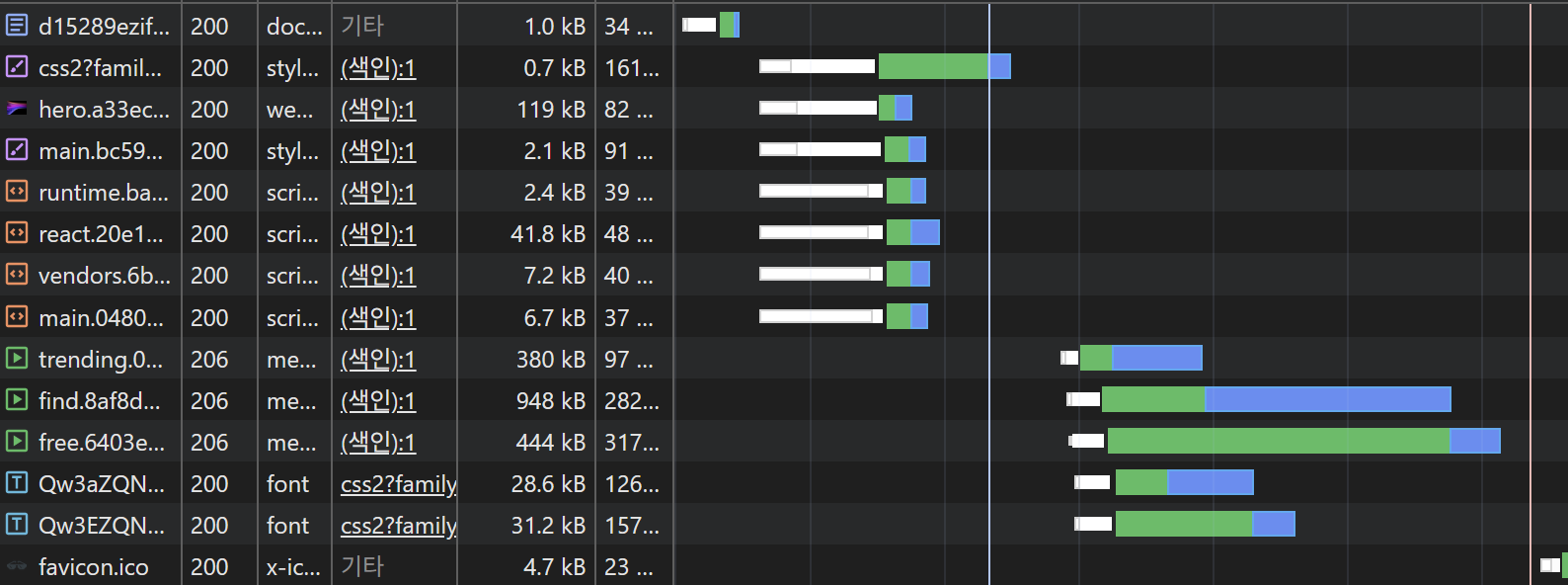The image size is (1568, 585).
Task: Click waterfall bar of d15289ezif document
Action: click(x=711, y=25)
